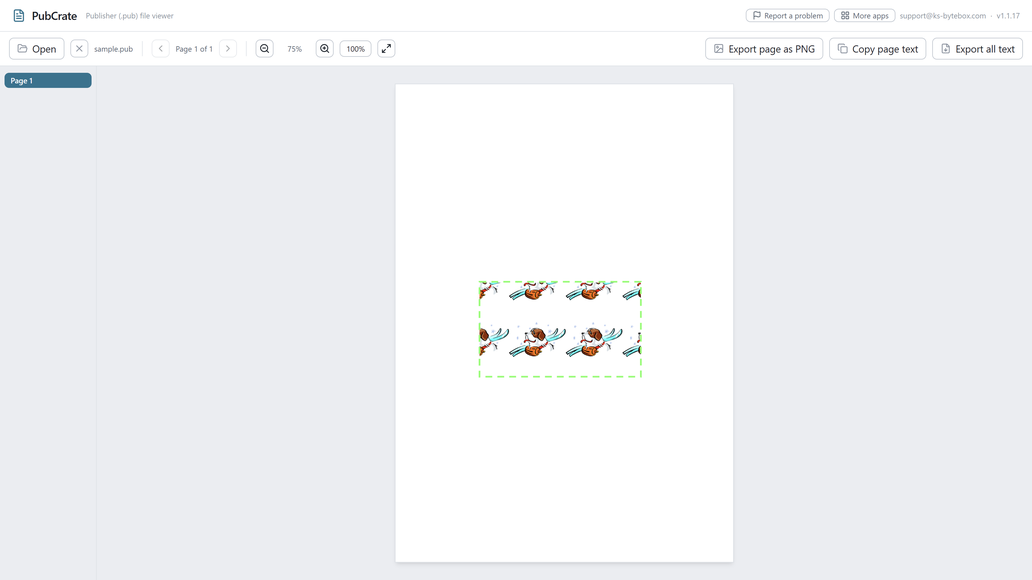1032x580 pixels.
Task: Click the 75% zoom level label
Action: tap(294, 49)
